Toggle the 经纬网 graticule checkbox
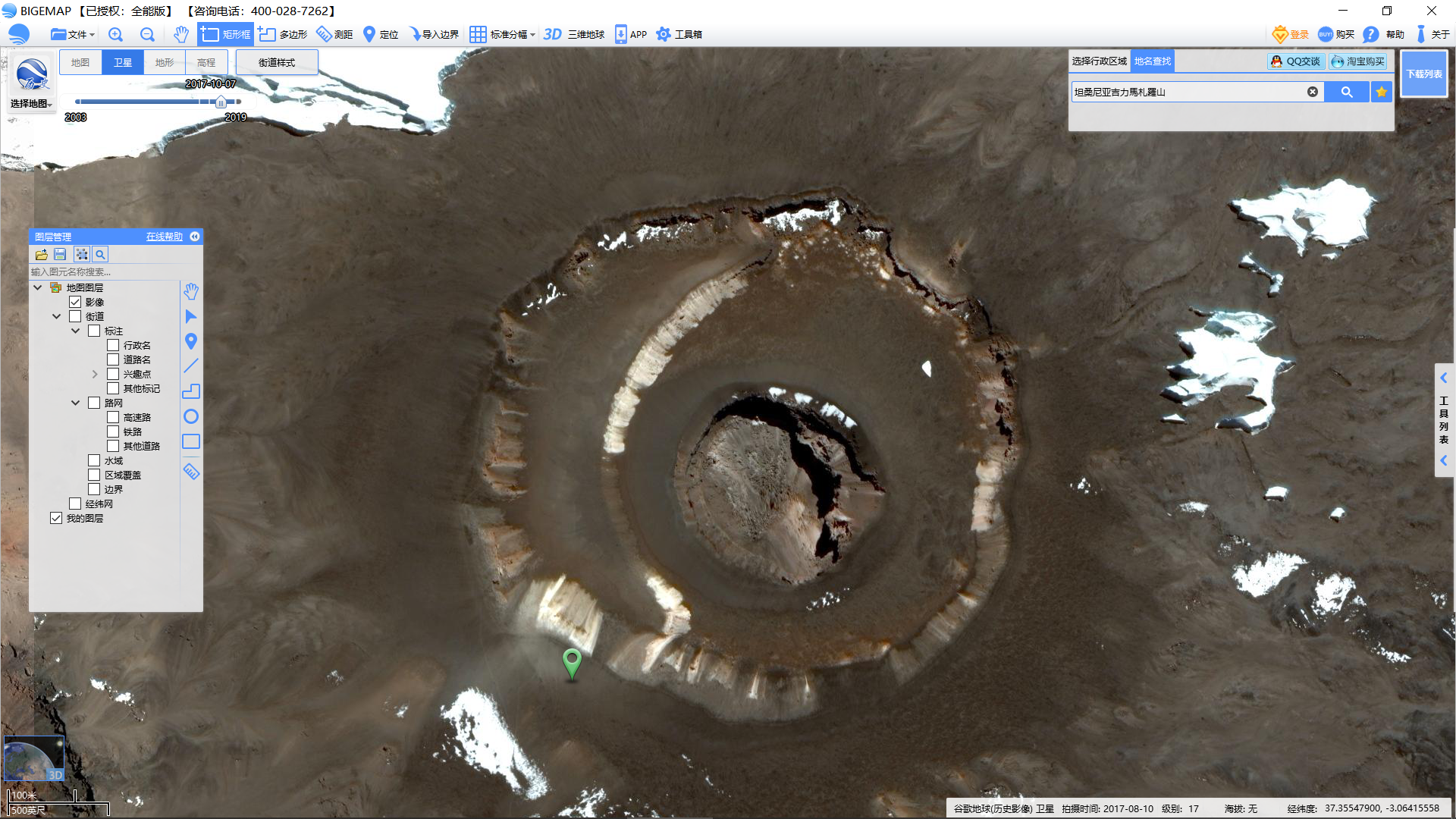 point(75,504)
